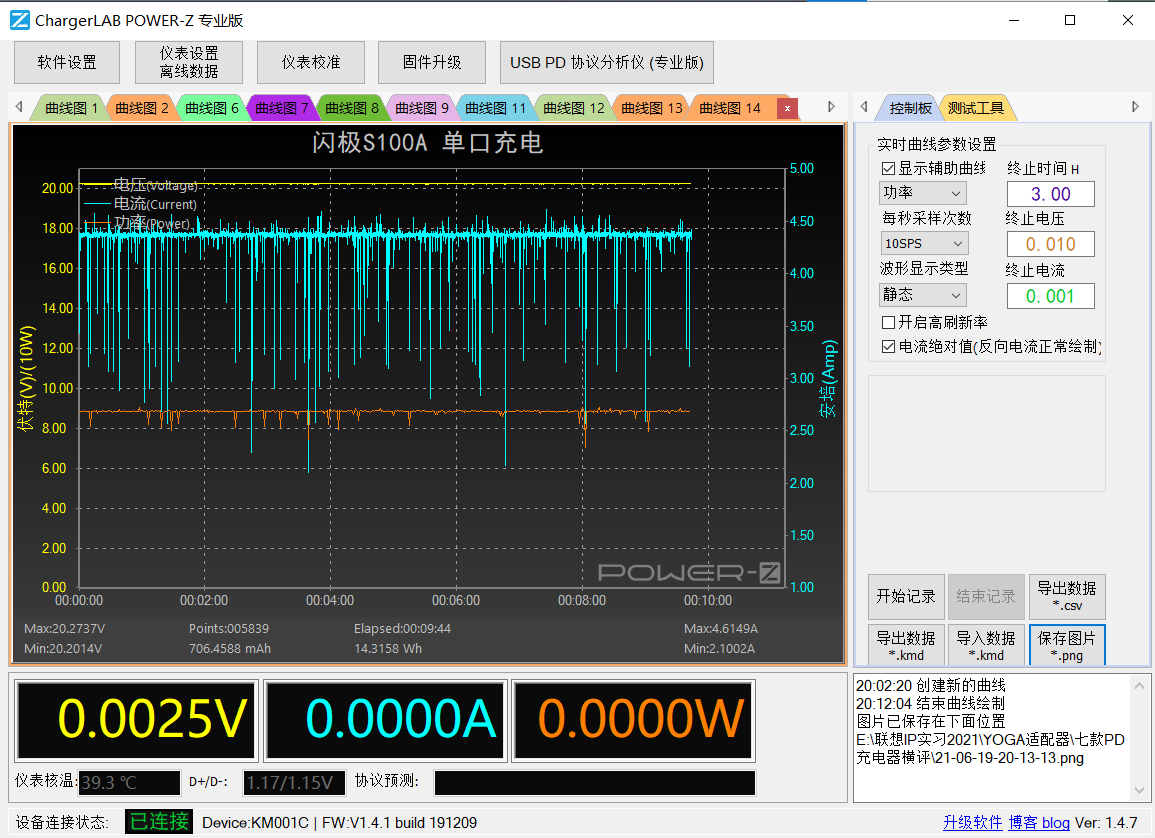Click the 39.3 ℃ meter temperature field
The height and width of the screenshot is (838, 1155).
(129, 783)
